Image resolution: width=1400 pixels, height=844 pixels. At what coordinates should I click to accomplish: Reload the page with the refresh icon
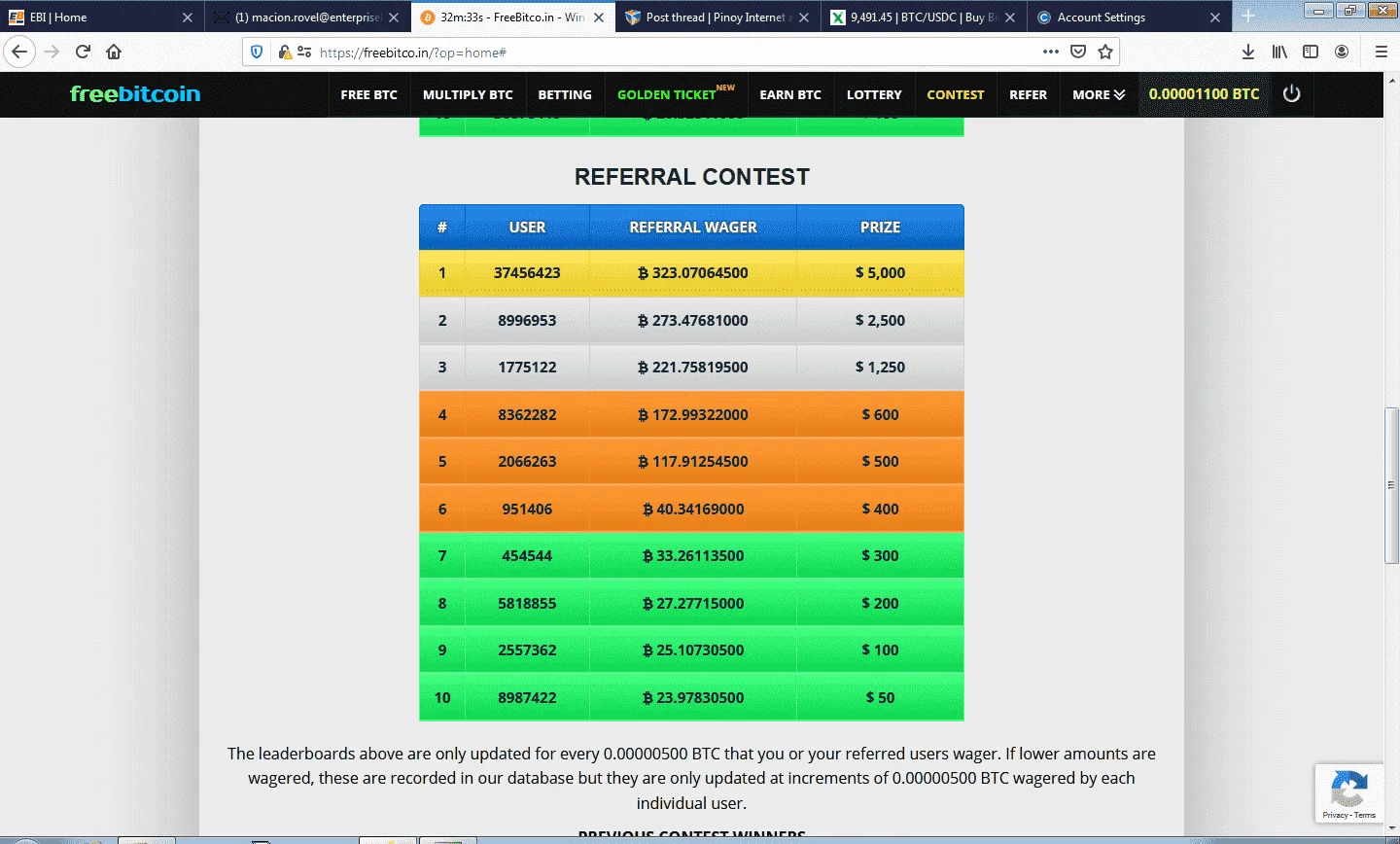coord(83,52)
